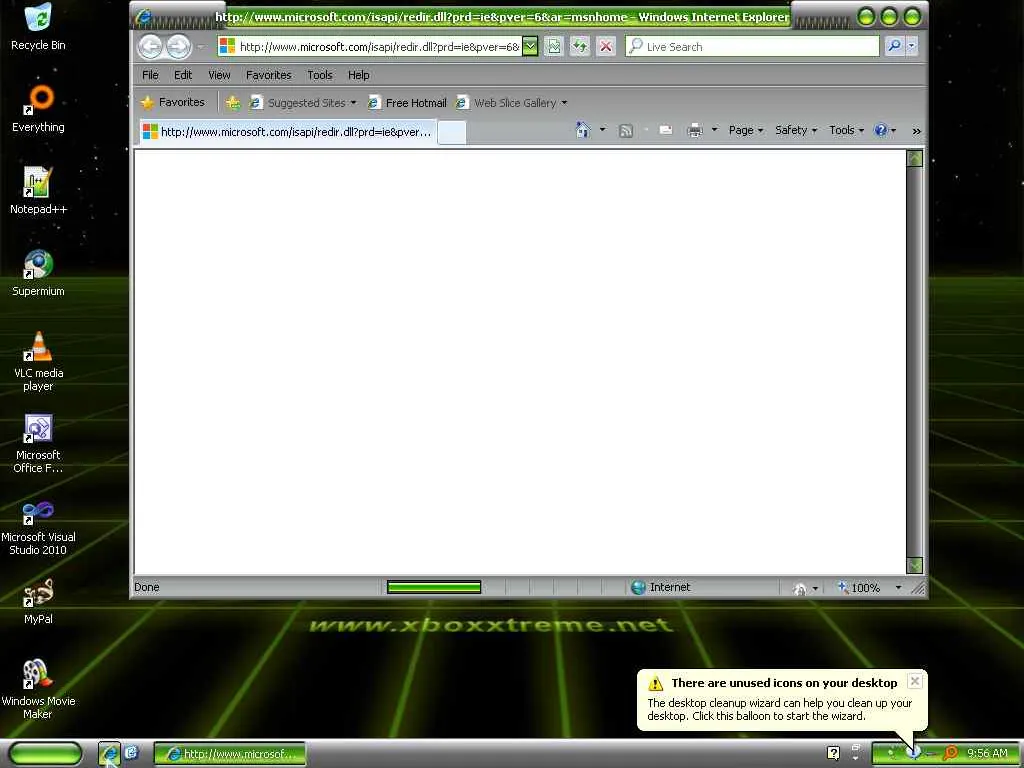
Task: Click the Favorites star button
Action: click(x=173, y=103)
